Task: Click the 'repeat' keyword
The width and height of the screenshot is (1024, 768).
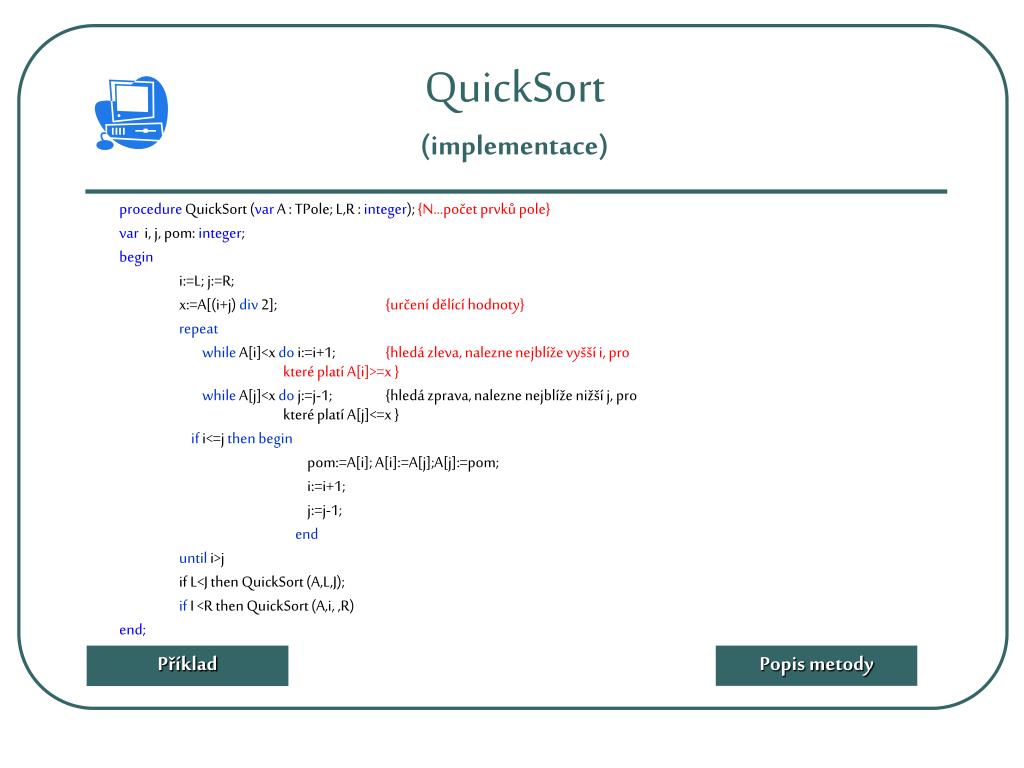Action: 199,329
